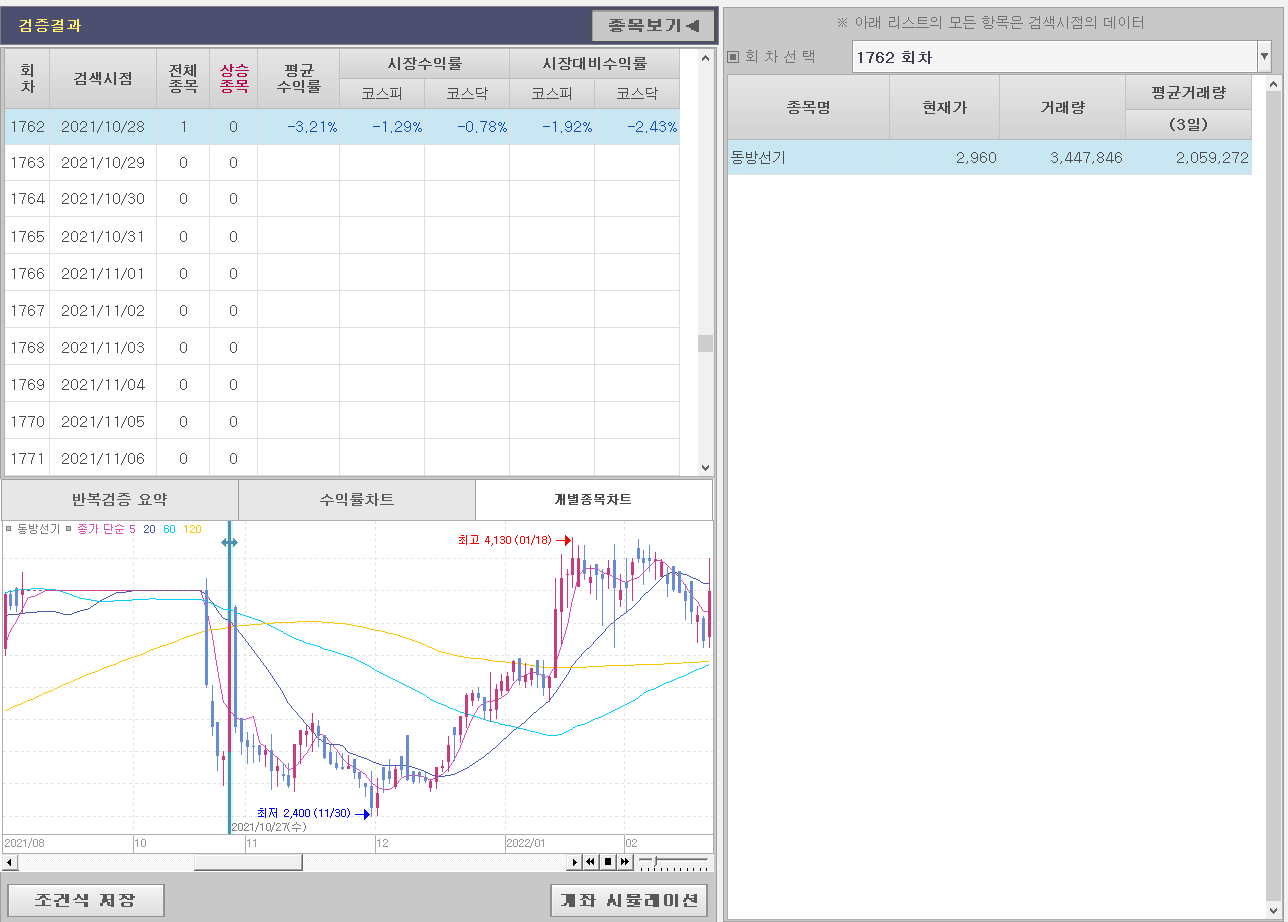Screen dimensions: 1288x922
Task: Click the -3.21% average return cell
Action: pyautogui.click(x=298, y=127)
